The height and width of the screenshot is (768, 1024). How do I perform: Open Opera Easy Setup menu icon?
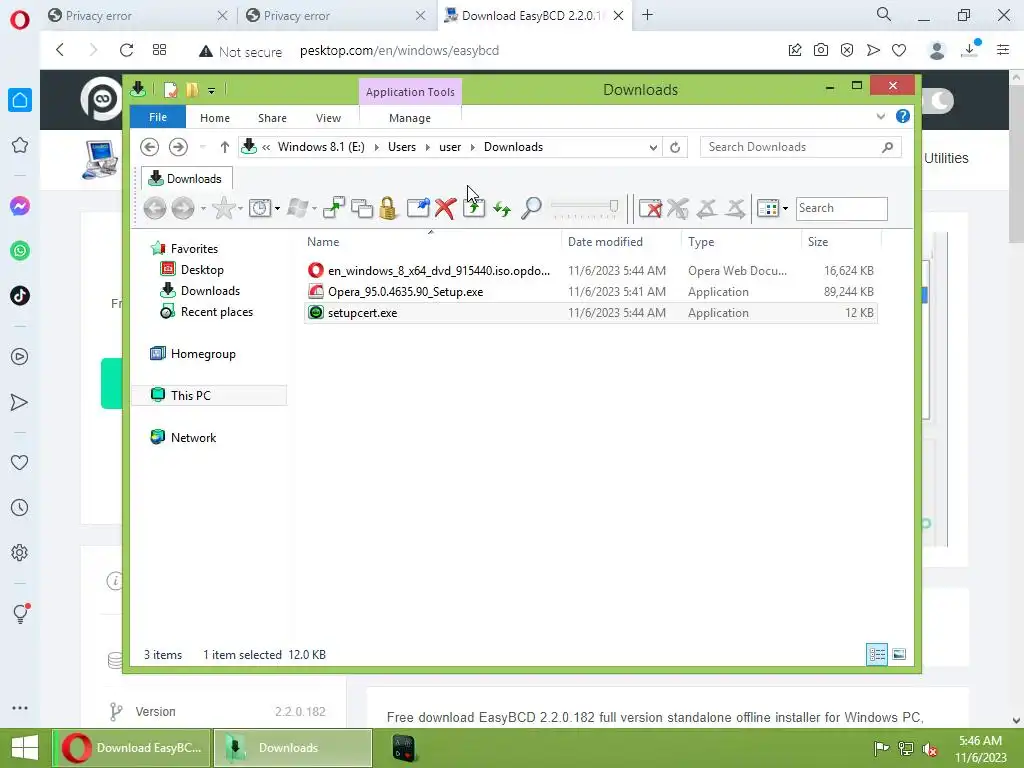tap(1003, 50)
